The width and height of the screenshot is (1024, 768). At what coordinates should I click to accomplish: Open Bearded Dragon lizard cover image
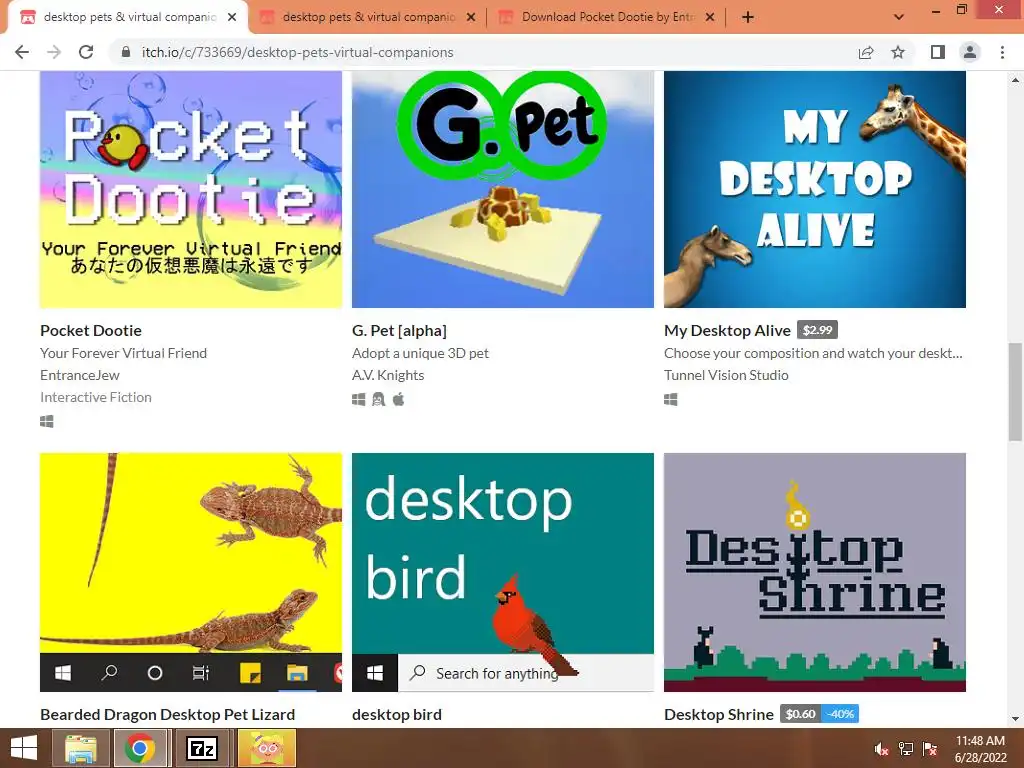pos(191,572)
